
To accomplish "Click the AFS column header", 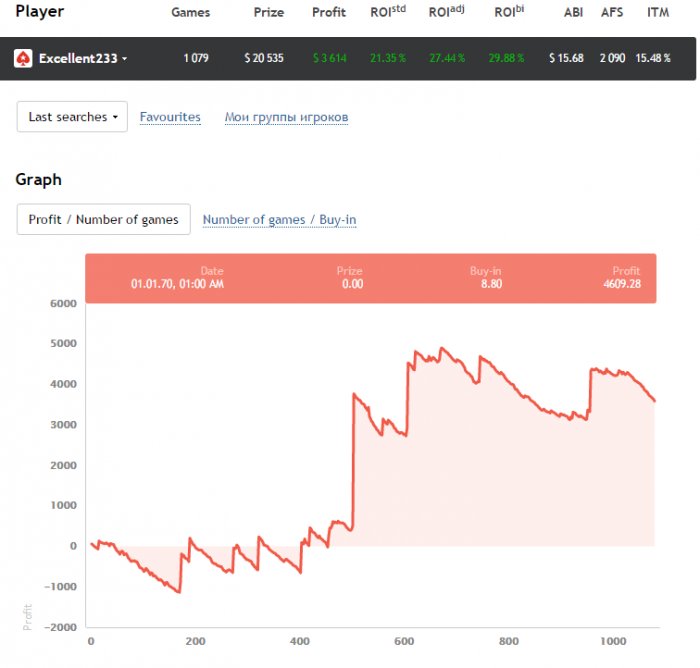I will point(611,13).
